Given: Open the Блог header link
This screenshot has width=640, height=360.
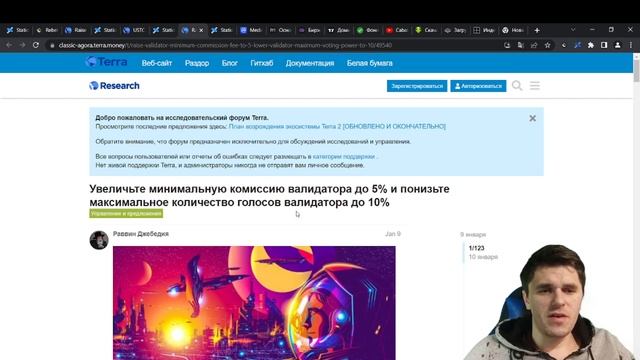Looking at the screenshot, I should (230, 63).
